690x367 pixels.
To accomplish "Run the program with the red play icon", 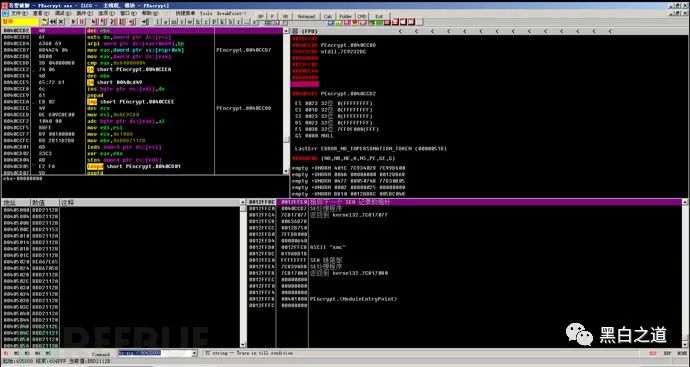I will [73, 22].
